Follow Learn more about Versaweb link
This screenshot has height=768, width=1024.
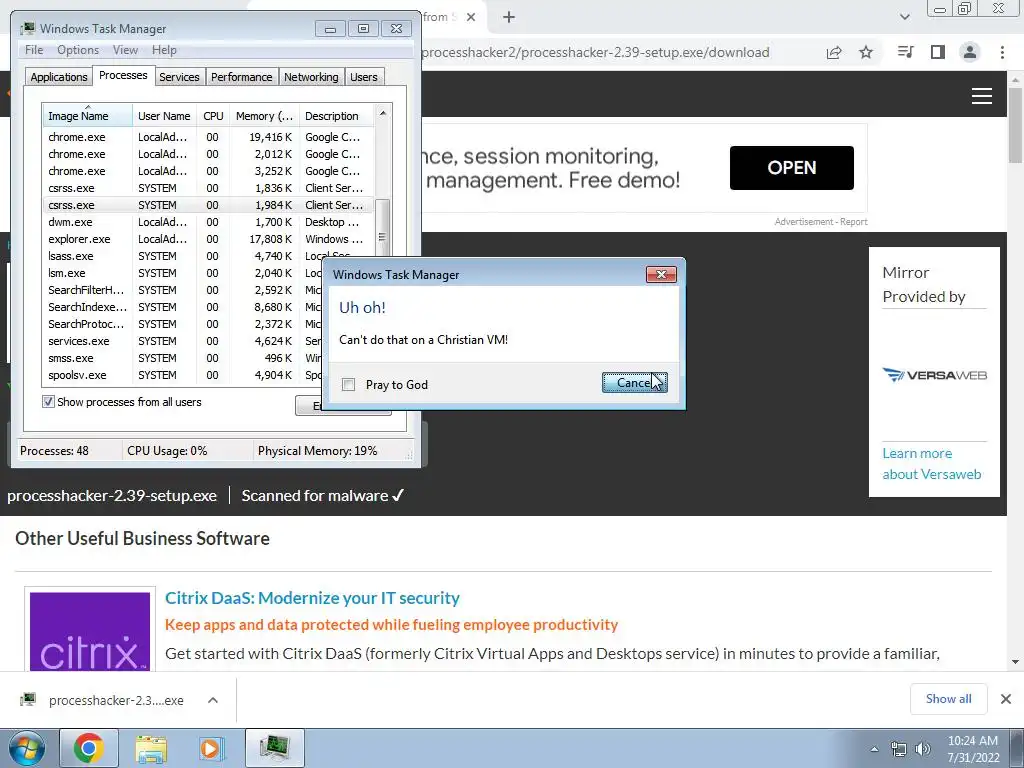[931, 464]
